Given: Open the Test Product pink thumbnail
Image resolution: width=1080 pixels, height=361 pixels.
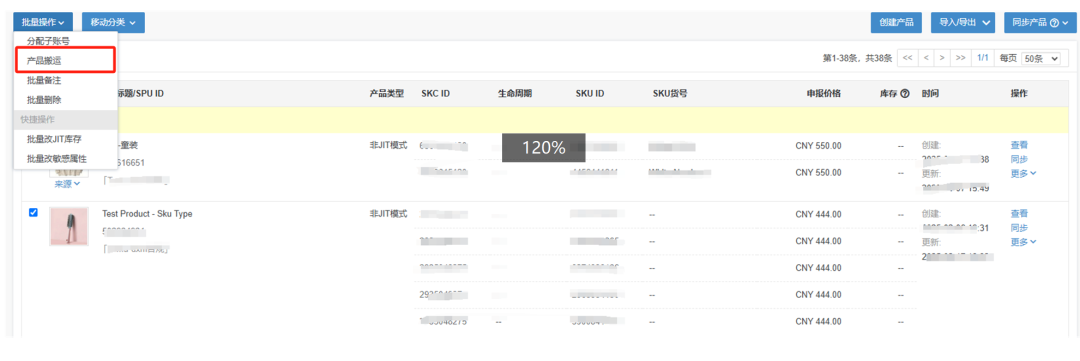Looking at the screenshot, I should coord(69,227).
